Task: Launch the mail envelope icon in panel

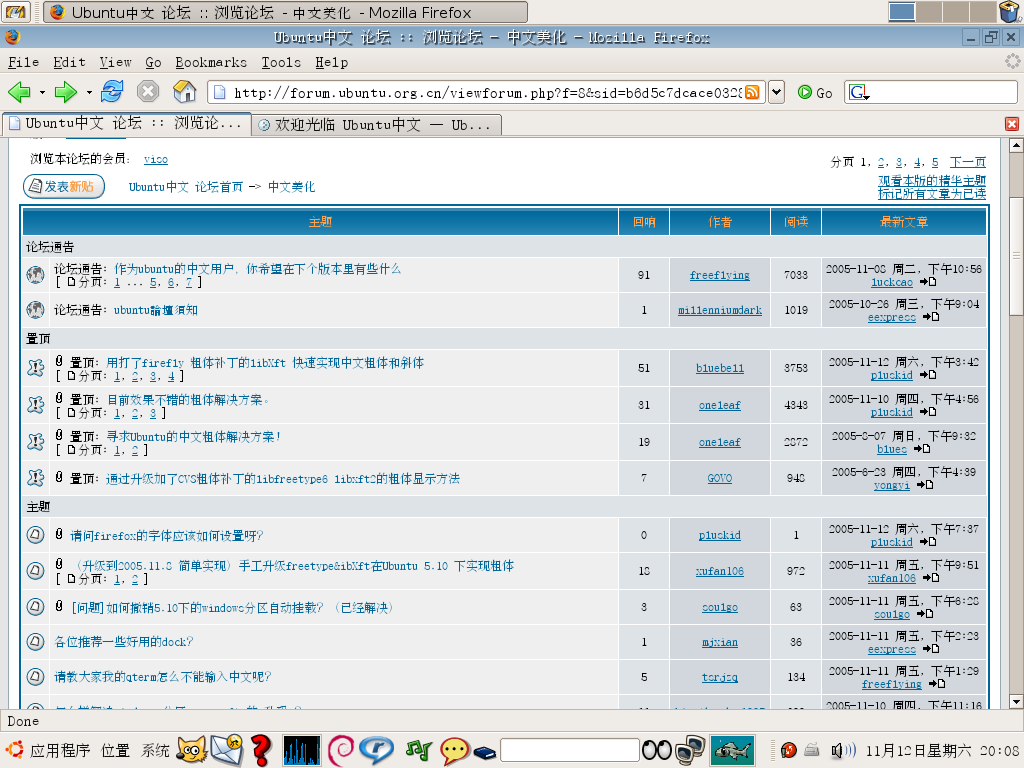Action: click(227, 750)
